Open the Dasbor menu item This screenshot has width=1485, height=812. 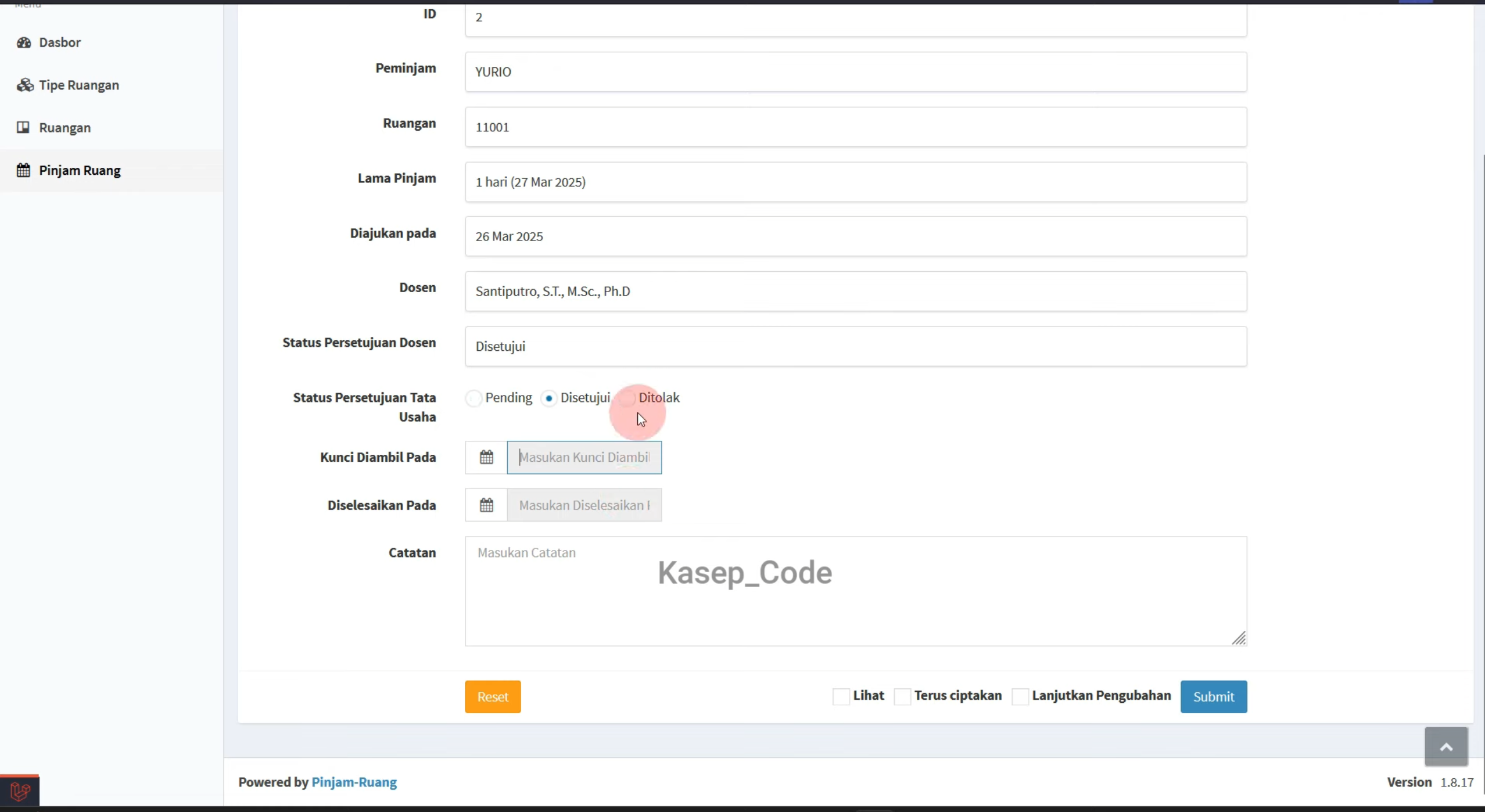(x=112, y=42)
